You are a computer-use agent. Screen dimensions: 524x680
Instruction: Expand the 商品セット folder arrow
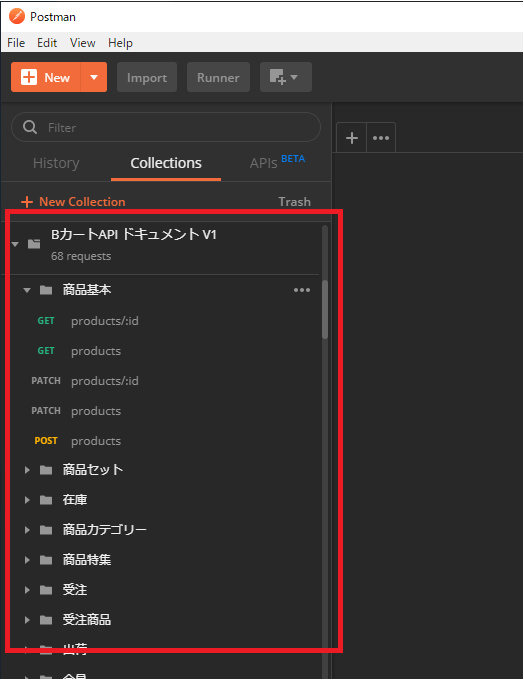pyautogui.click(x=27, y=470)
